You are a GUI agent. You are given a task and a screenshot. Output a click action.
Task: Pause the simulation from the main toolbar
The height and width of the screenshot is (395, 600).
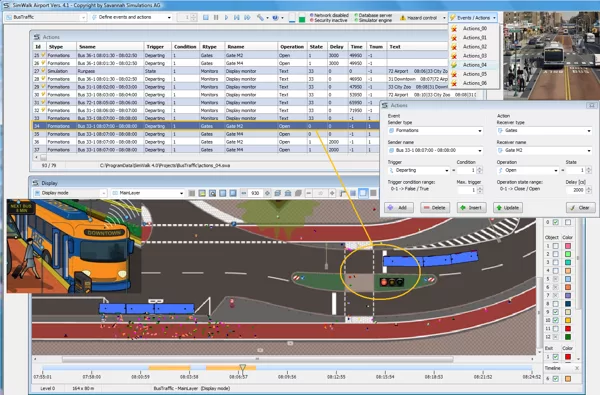(216, 18)
